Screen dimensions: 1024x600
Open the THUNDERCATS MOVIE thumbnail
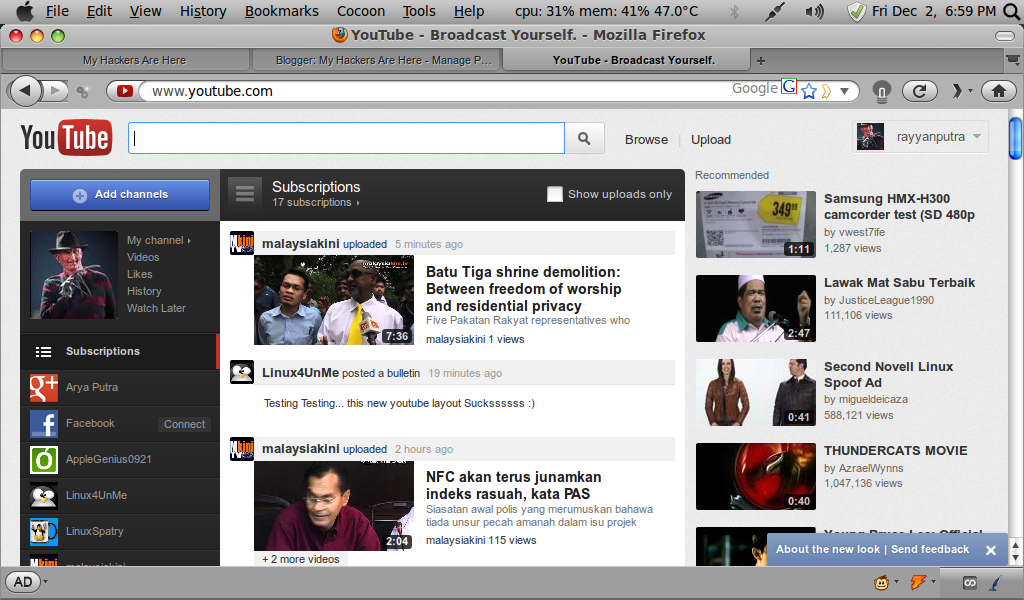coord(756,477)
